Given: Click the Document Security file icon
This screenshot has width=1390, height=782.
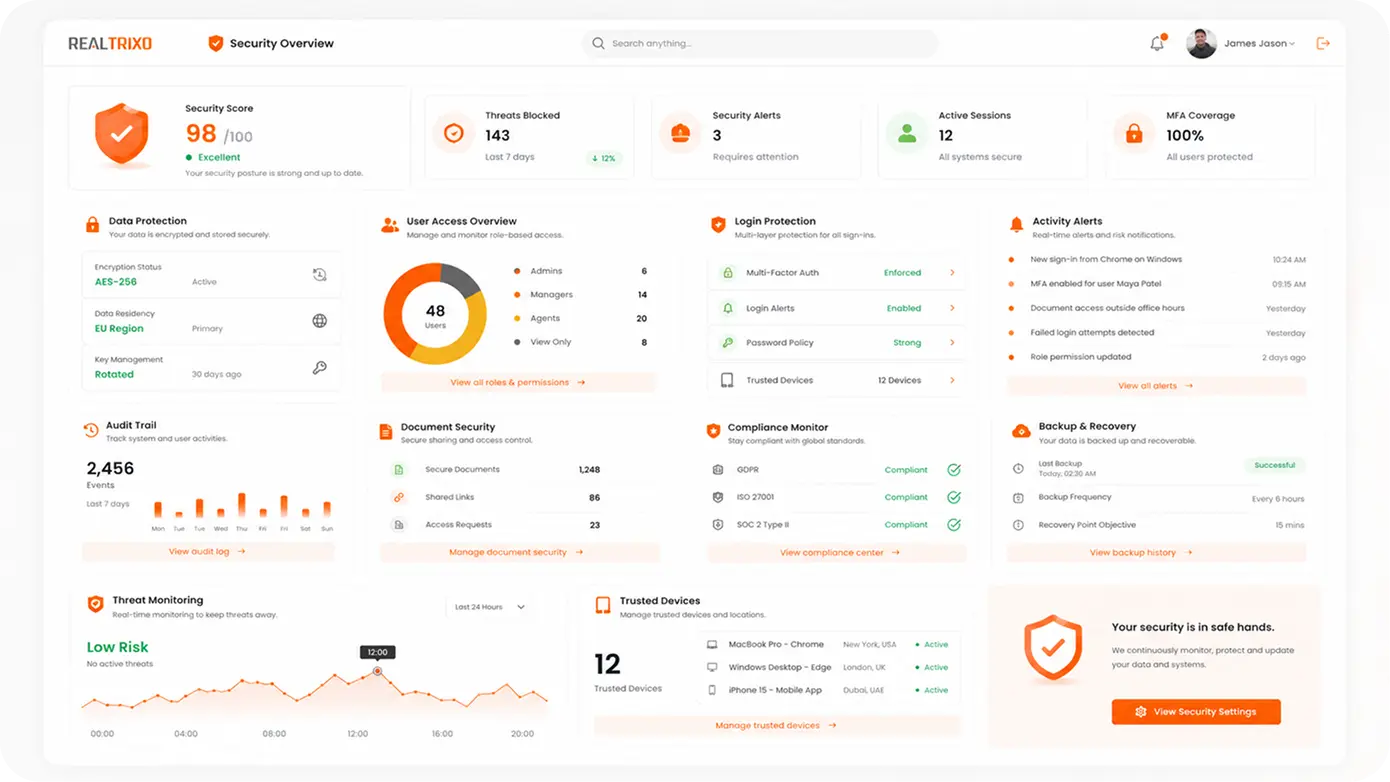Looking at the screenshot, I should click(x=386, y=432).
